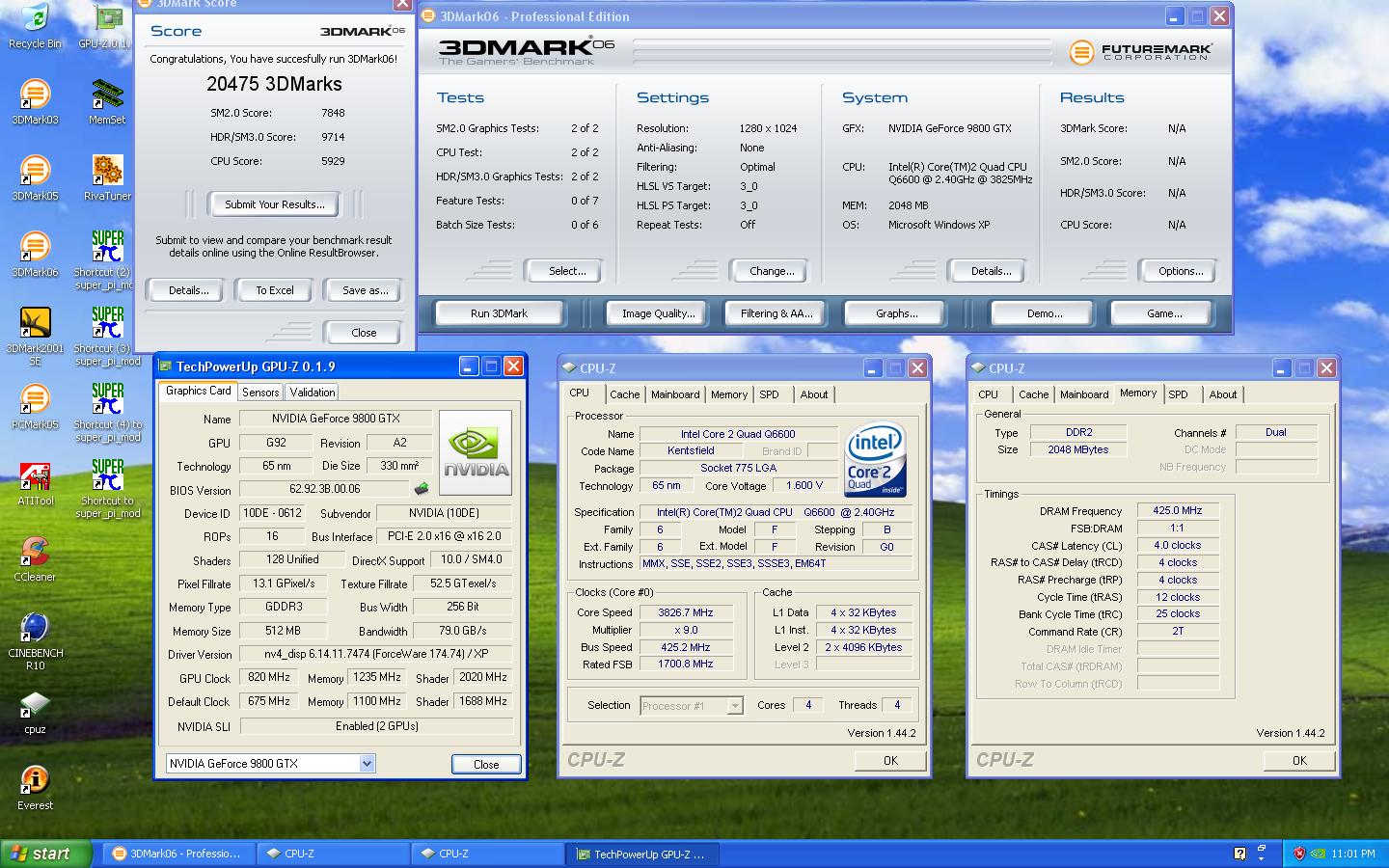1389x868 pixels.
Task: Open Filtering & AA button
Action: click(x=776, y=313)
